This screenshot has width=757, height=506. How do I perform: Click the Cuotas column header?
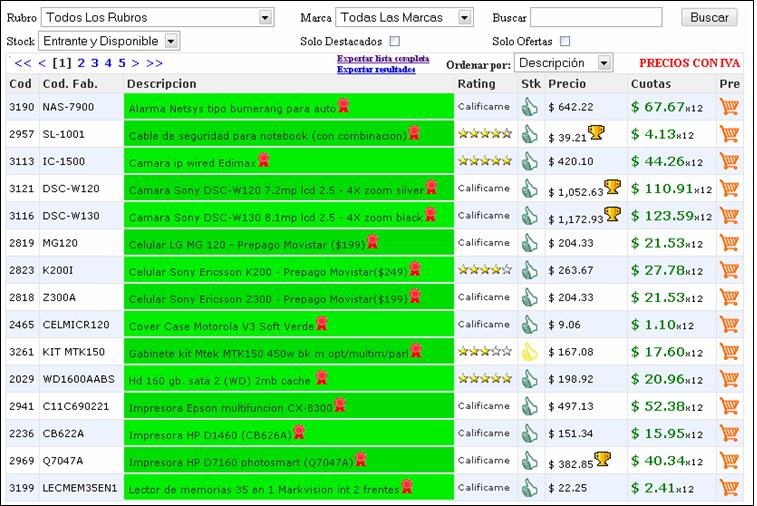click(x=651, y=84)
